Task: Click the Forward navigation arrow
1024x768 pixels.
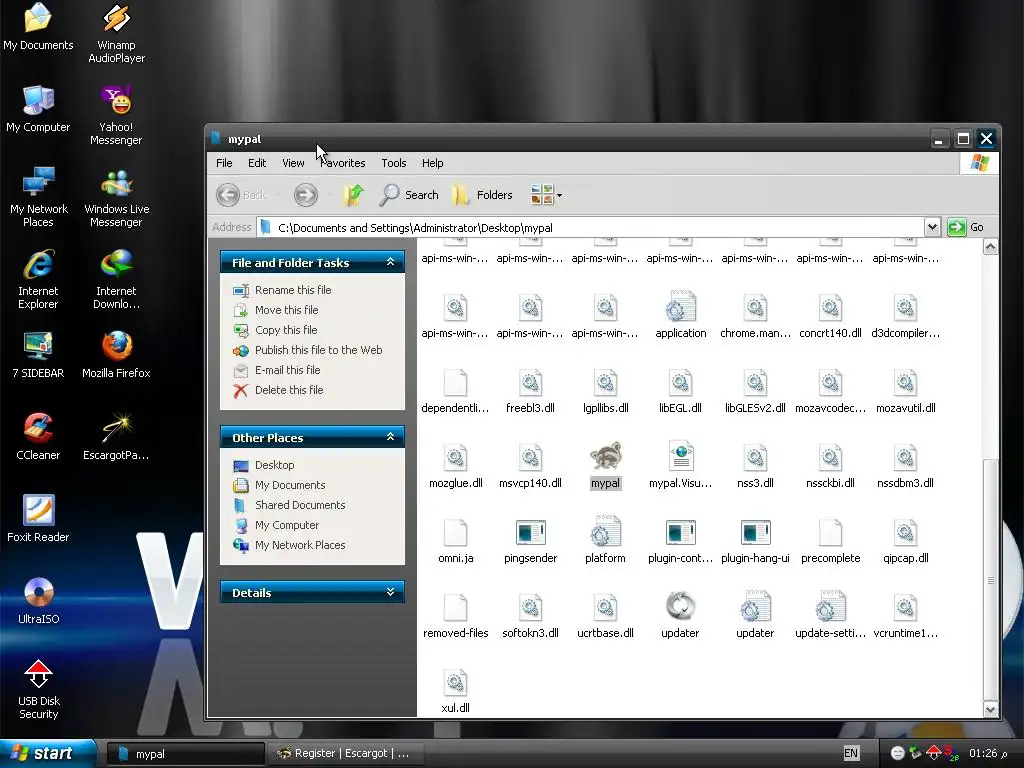Action: 305,195
